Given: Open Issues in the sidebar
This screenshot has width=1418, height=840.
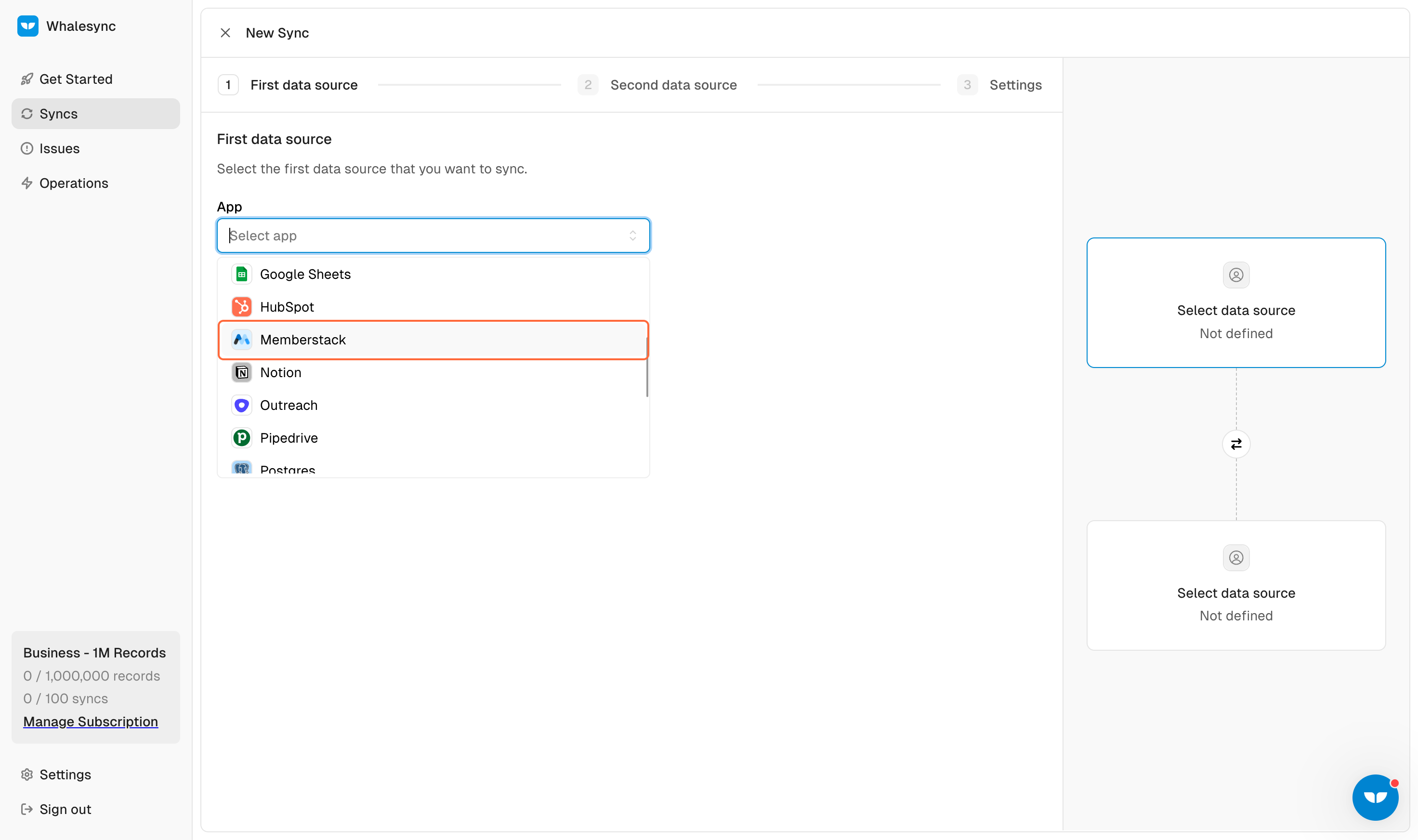Looking at the screenshot, I should click(x=59, y=148).
